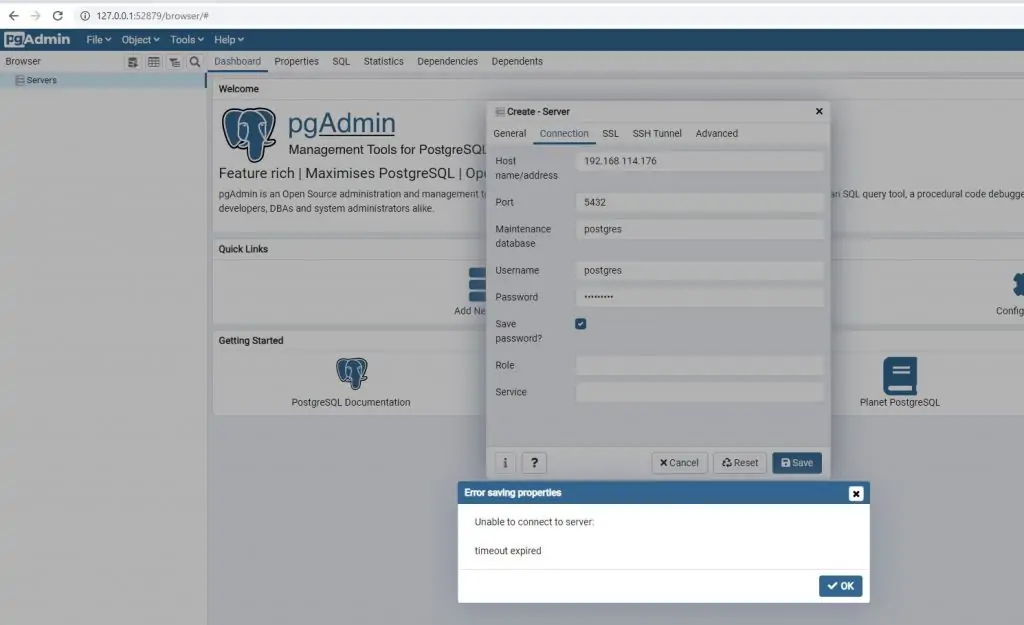Click Save in the Create Server dialog
The width and height of the screenshot is (1024, 625).
point(797,462)
